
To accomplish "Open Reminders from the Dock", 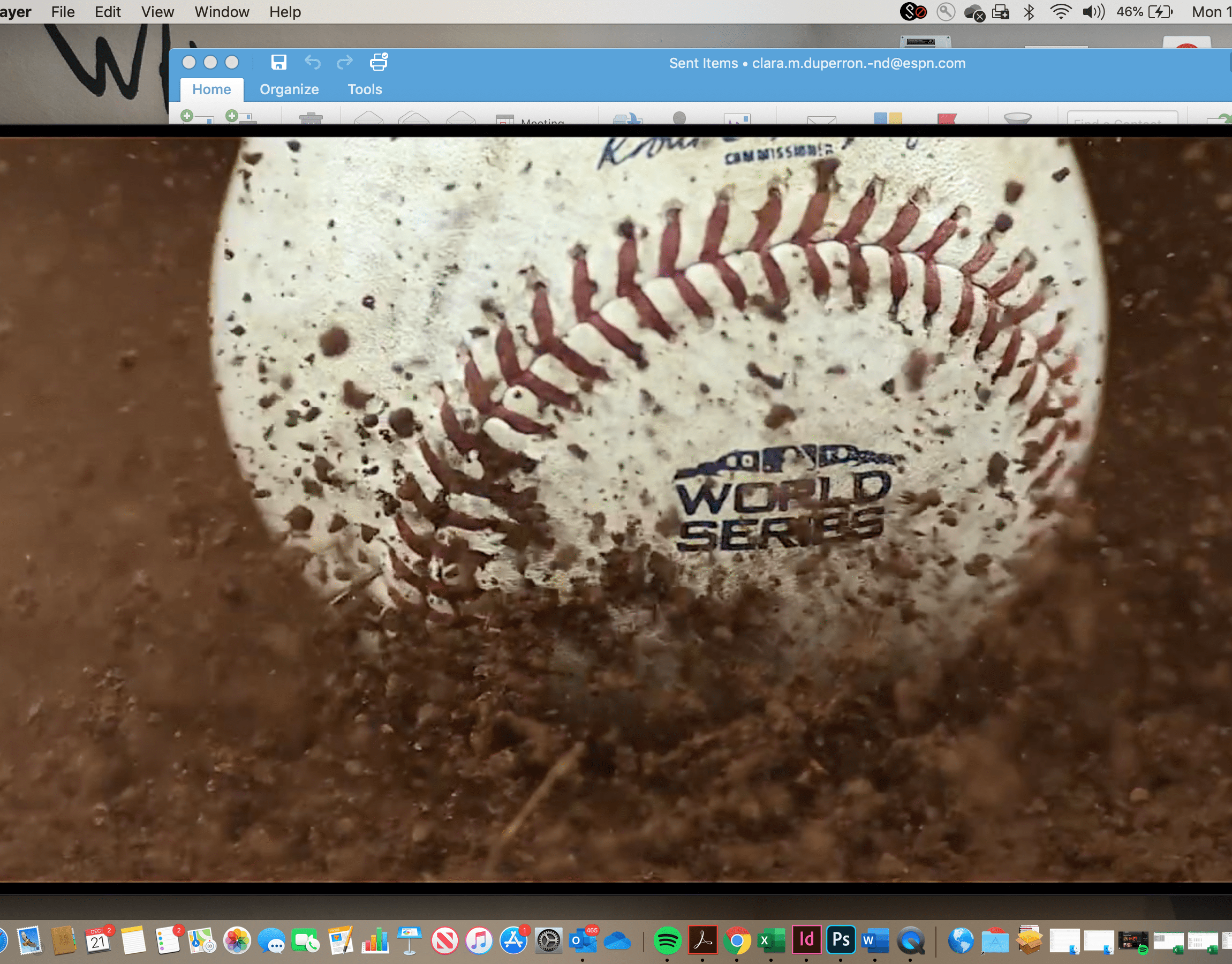I will pos(168,941).
